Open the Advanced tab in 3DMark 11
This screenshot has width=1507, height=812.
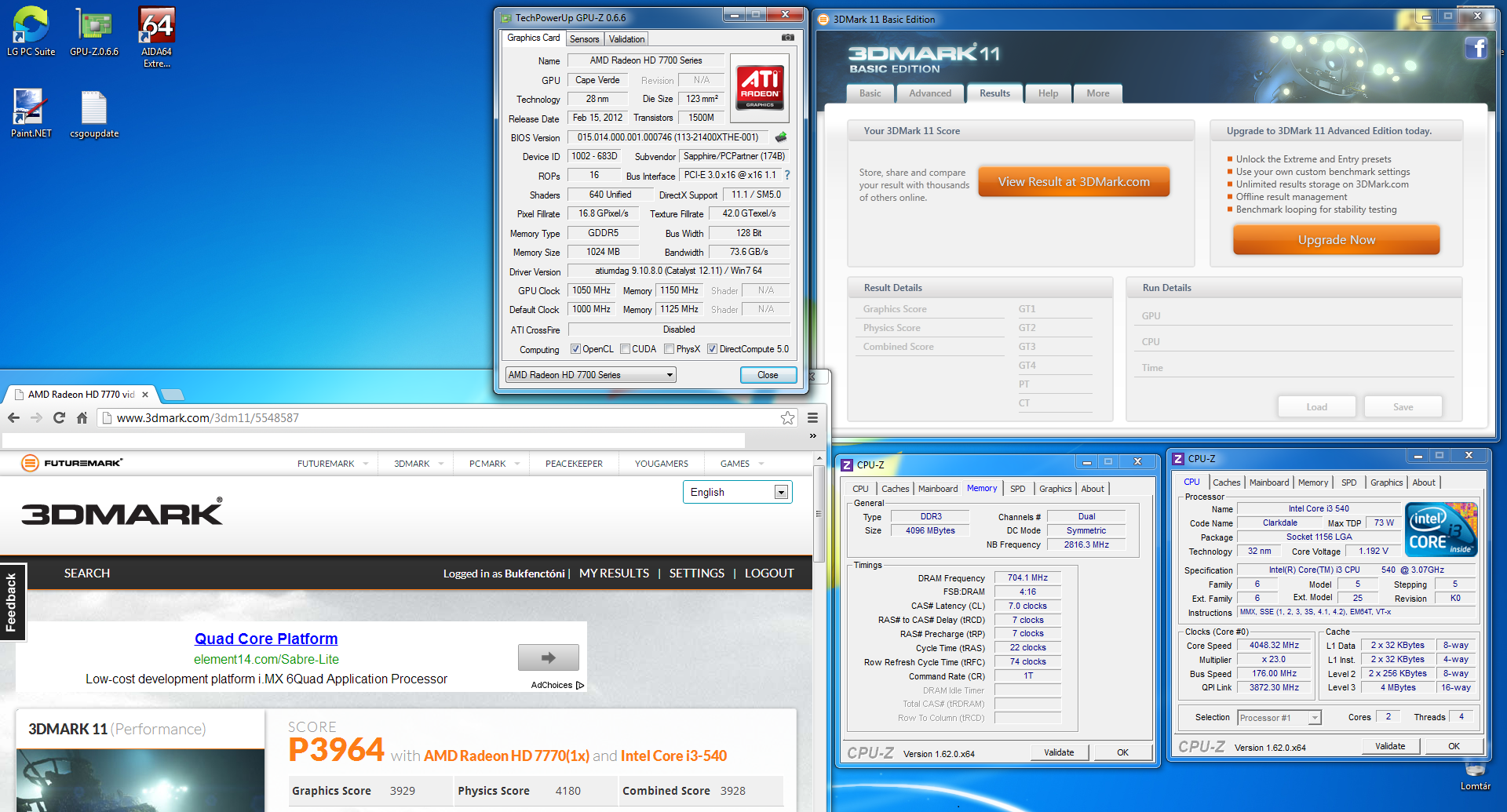[930, 93]
